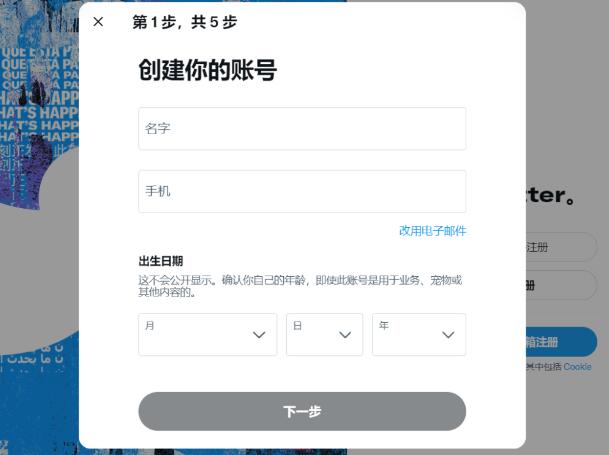The width and height of the screenshot is (609, 455).
Task: Open the 日 day dropdown
Action: coord(324,335)
